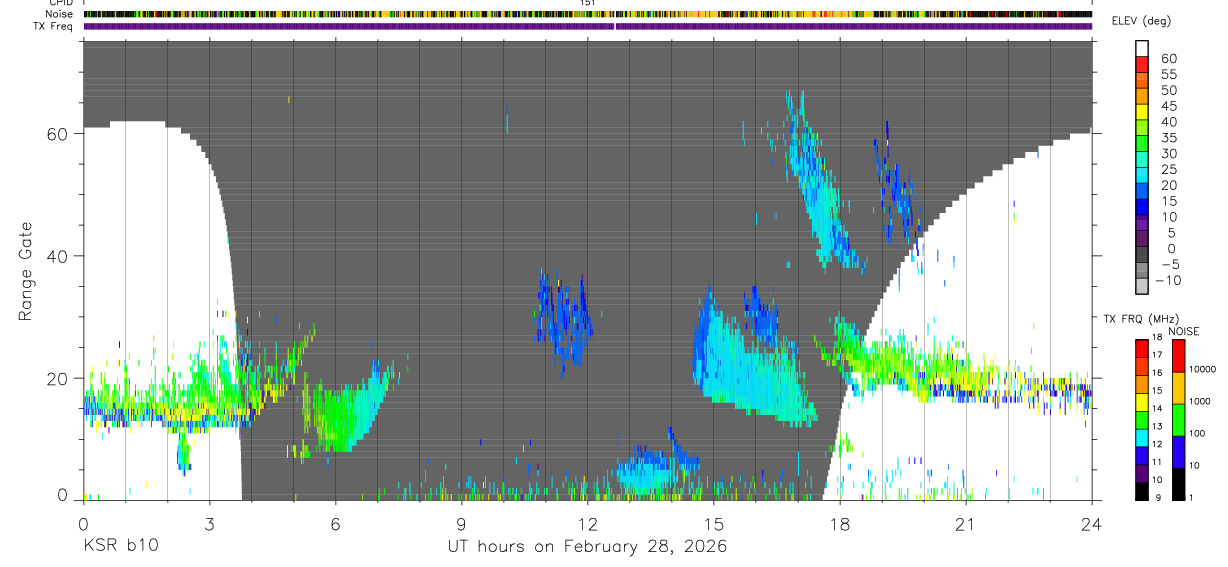Image resolution: width=1228 pixels, height=567 pixels.
Task: Click UT hour axis tick "21"
Action: point(965,523)
